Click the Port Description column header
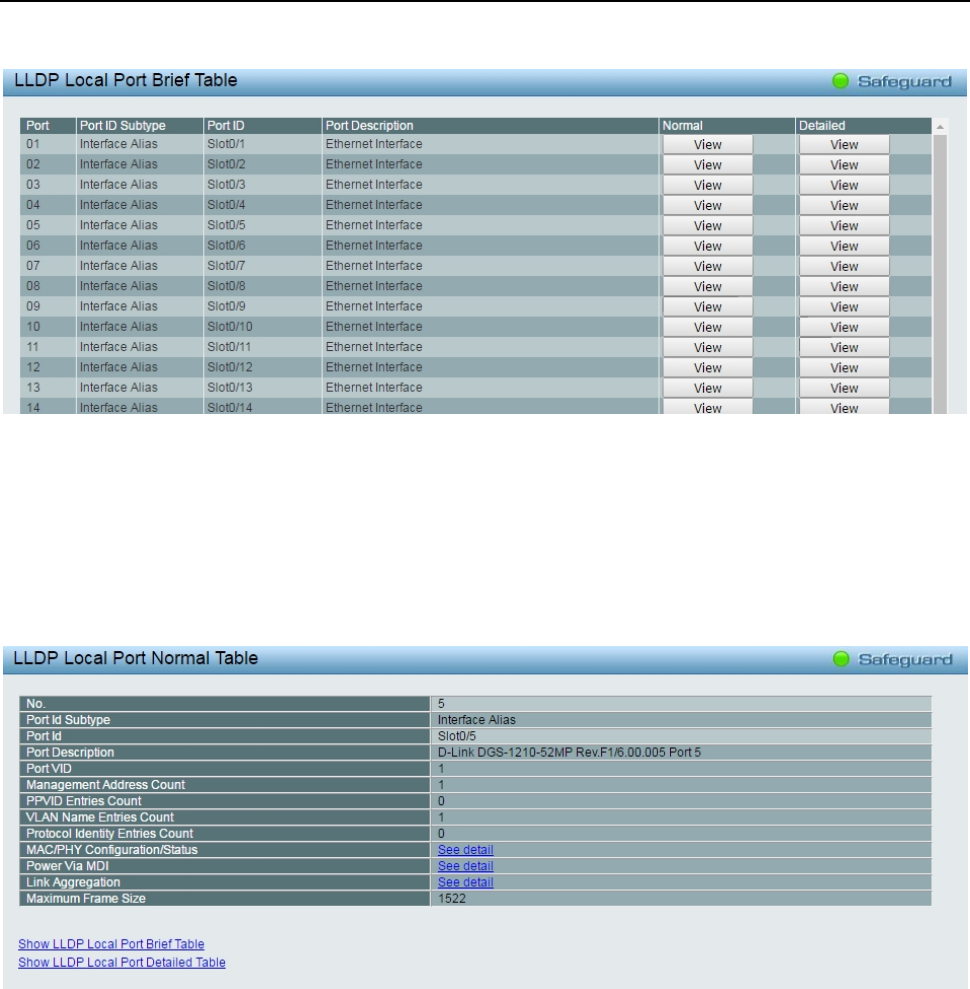 pos(490,126)
